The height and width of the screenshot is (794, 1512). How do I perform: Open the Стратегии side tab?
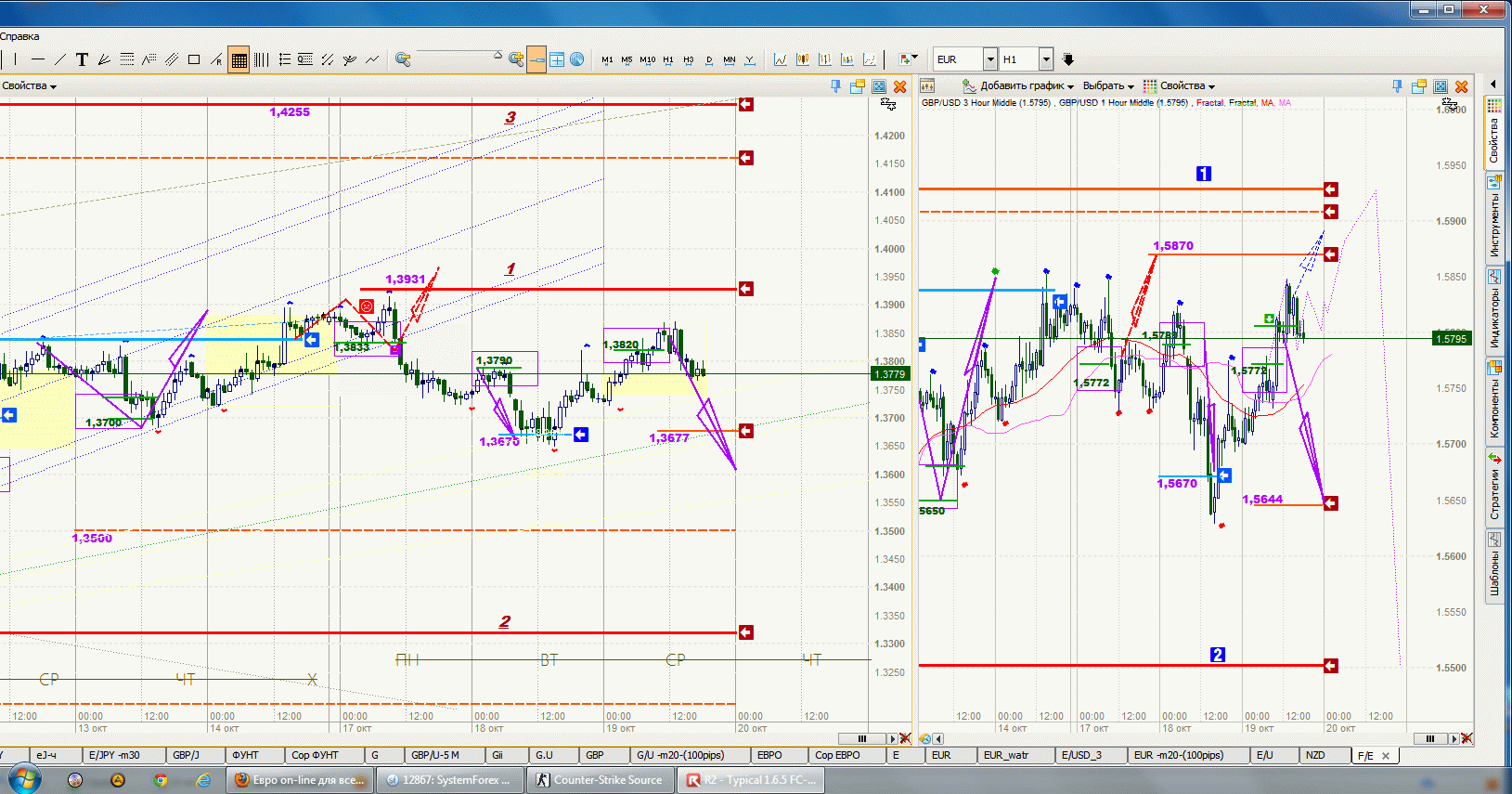click(x=1494, y=486)
